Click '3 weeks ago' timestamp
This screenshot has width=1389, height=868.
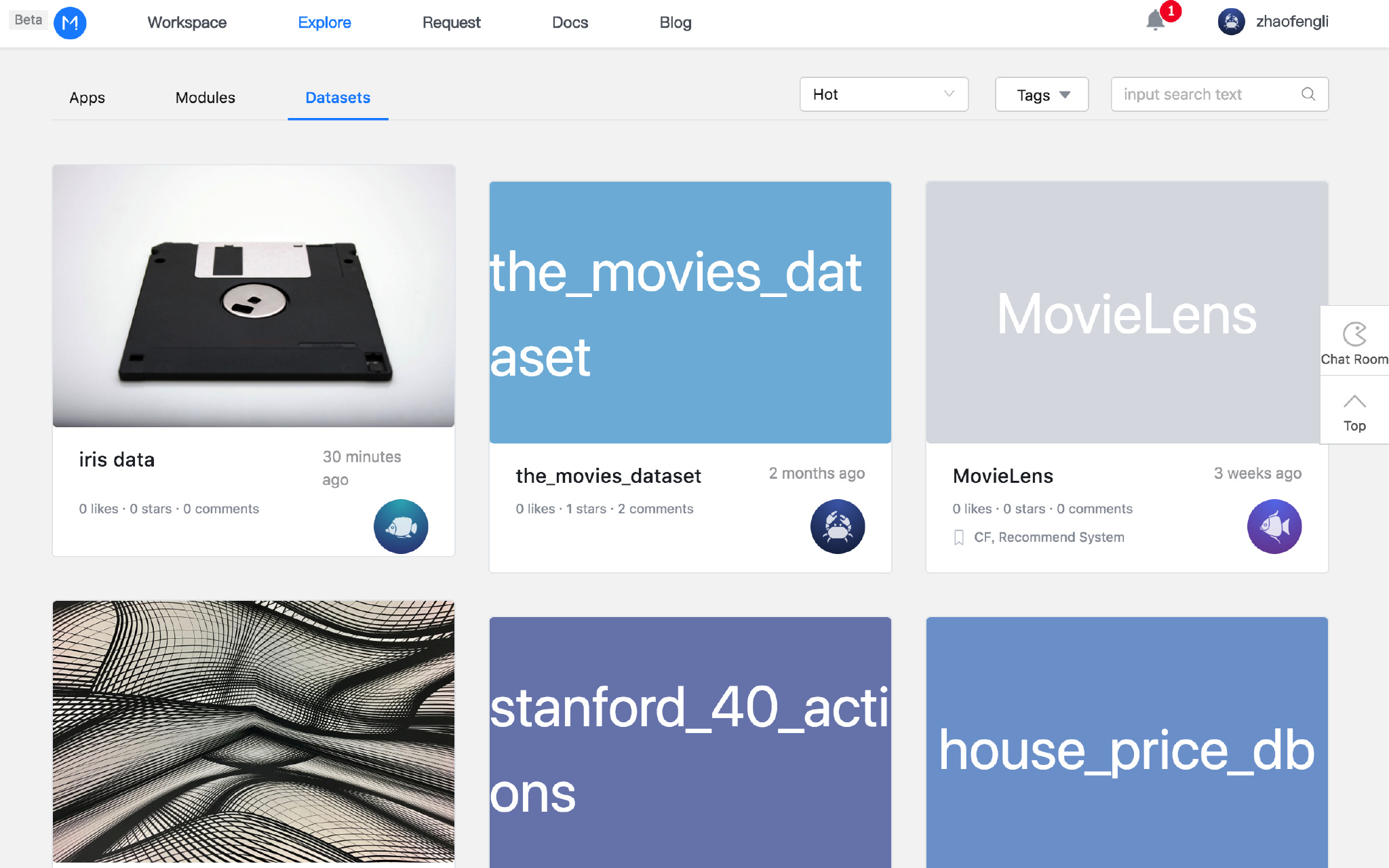click(1257, 473)
